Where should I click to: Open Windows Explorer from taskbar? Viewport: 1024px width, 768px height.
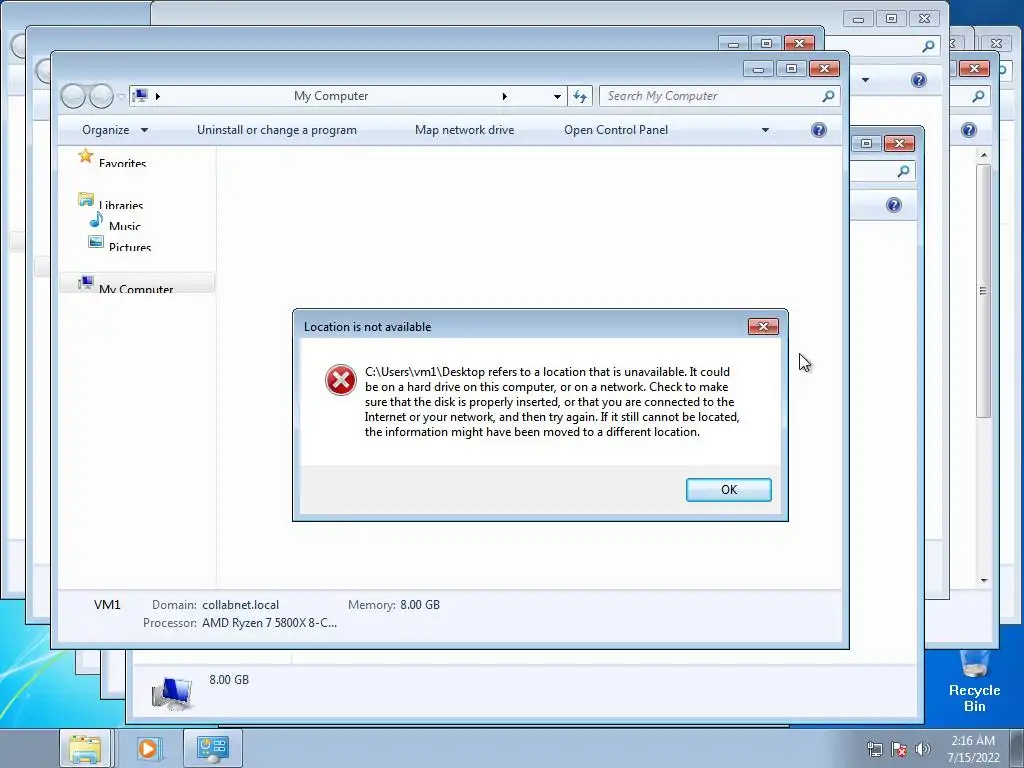pos(85,748)
